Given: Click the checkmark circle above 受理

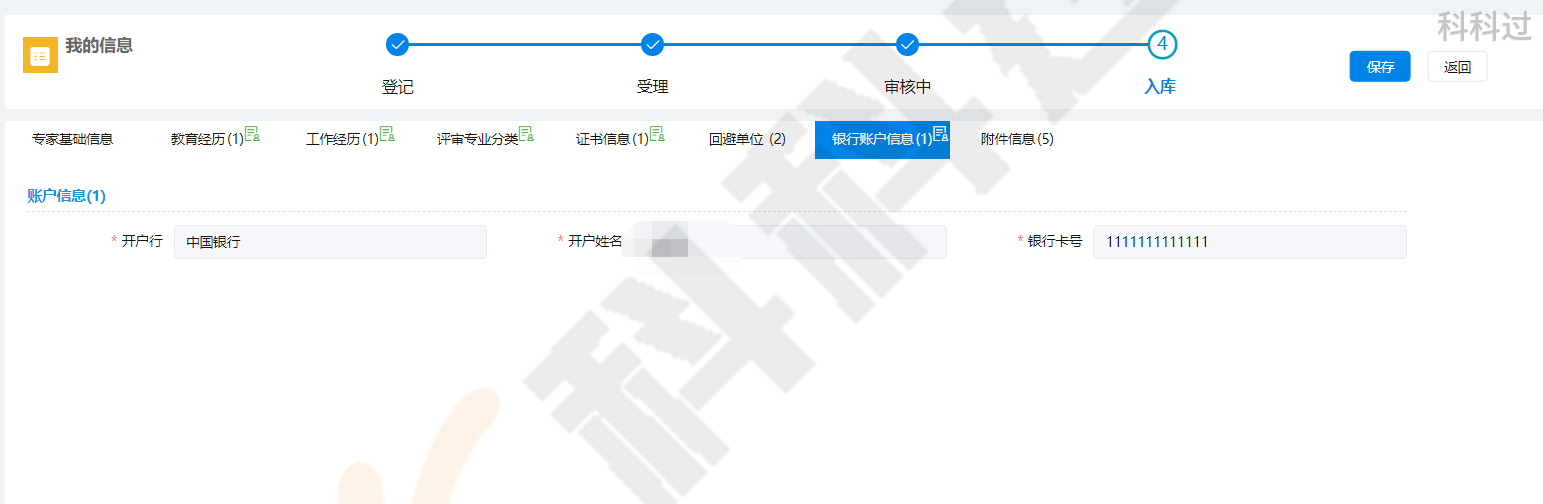Looking at the screenshot, I should (652, 44).
